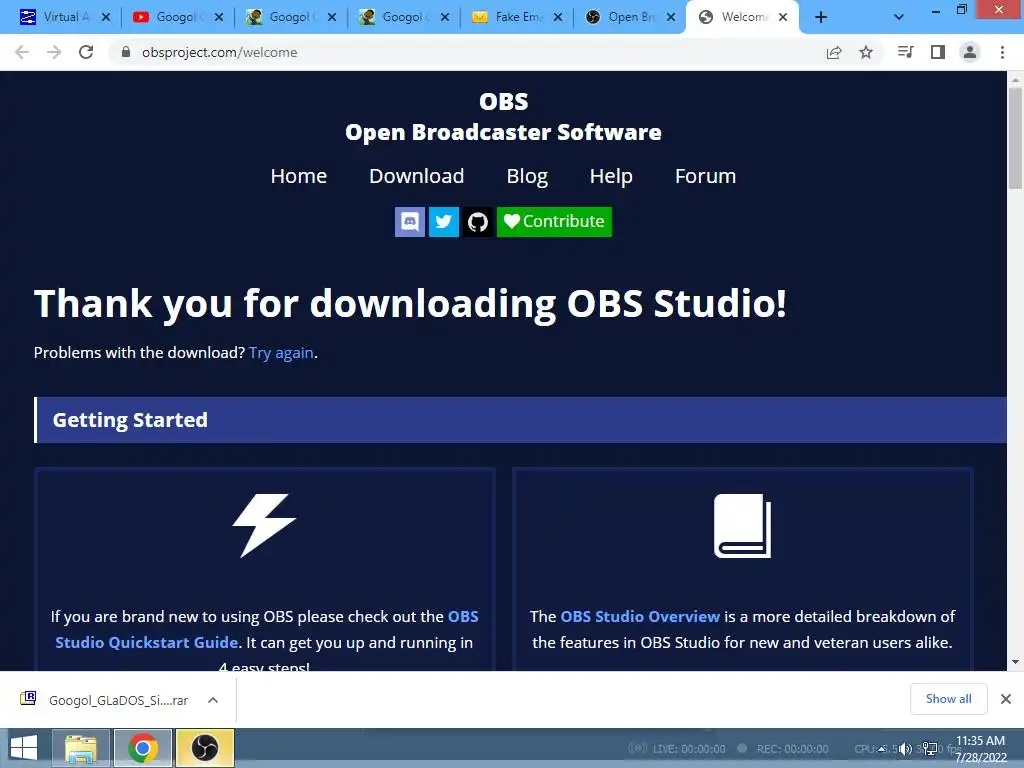This screenshot has width=1024, height=768.
Task: Click the page vertical scrollbar thumb
Action: (x=1015, y=138)
